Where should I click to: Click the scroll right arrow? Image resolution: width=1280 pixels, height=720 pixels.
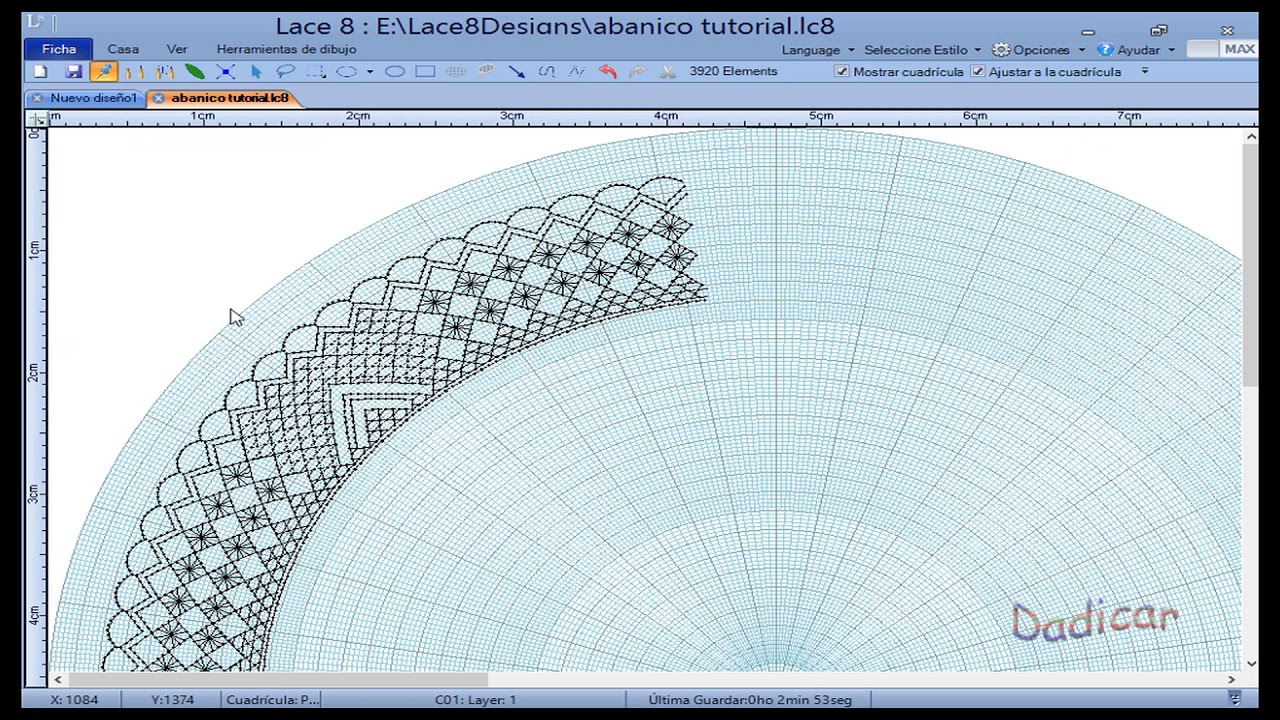[x=1232, y=680]
